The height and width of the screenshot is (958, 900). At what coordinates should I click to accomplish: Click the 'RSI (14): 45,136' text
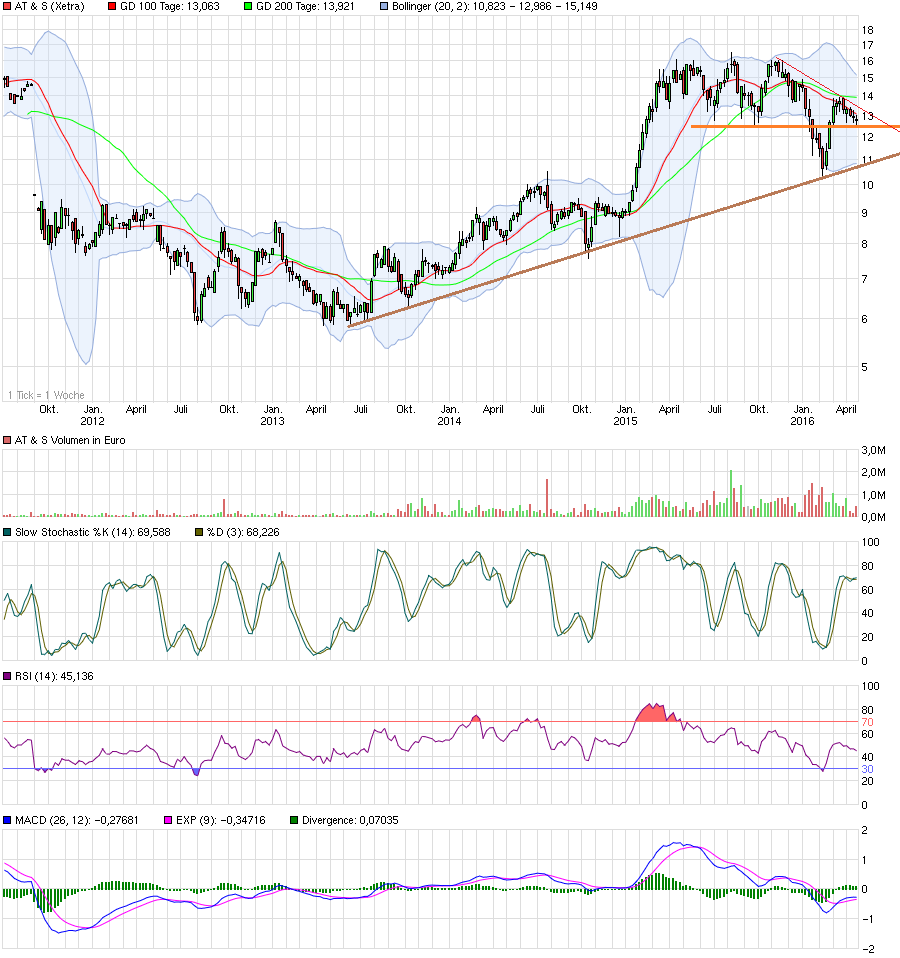pos(55,674)
